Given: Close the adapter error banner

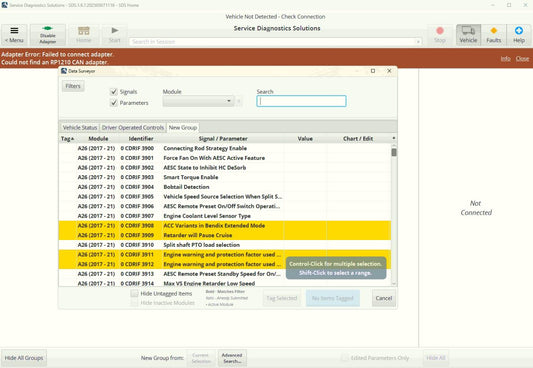Looking at the screenshot, I should [522, 58].
